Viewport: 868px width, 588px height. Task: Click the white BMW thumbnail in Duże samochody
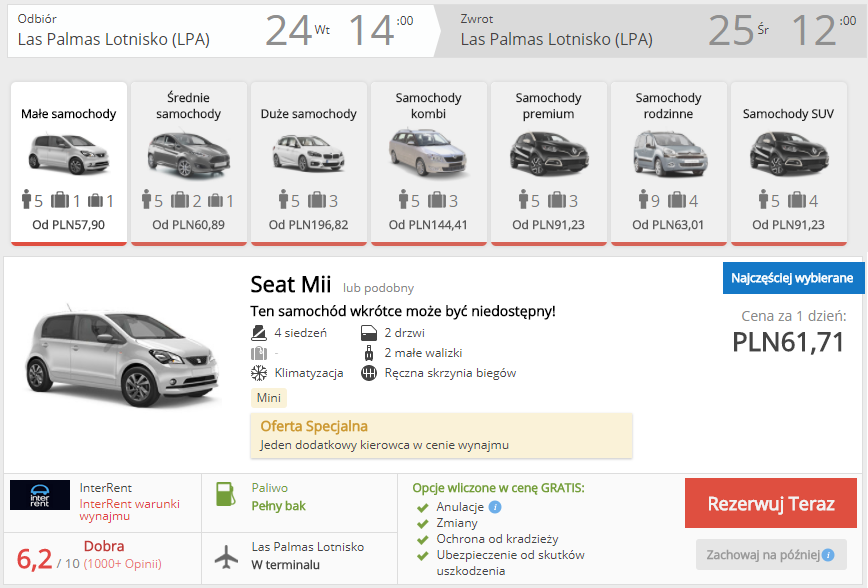tap(308, 152)
